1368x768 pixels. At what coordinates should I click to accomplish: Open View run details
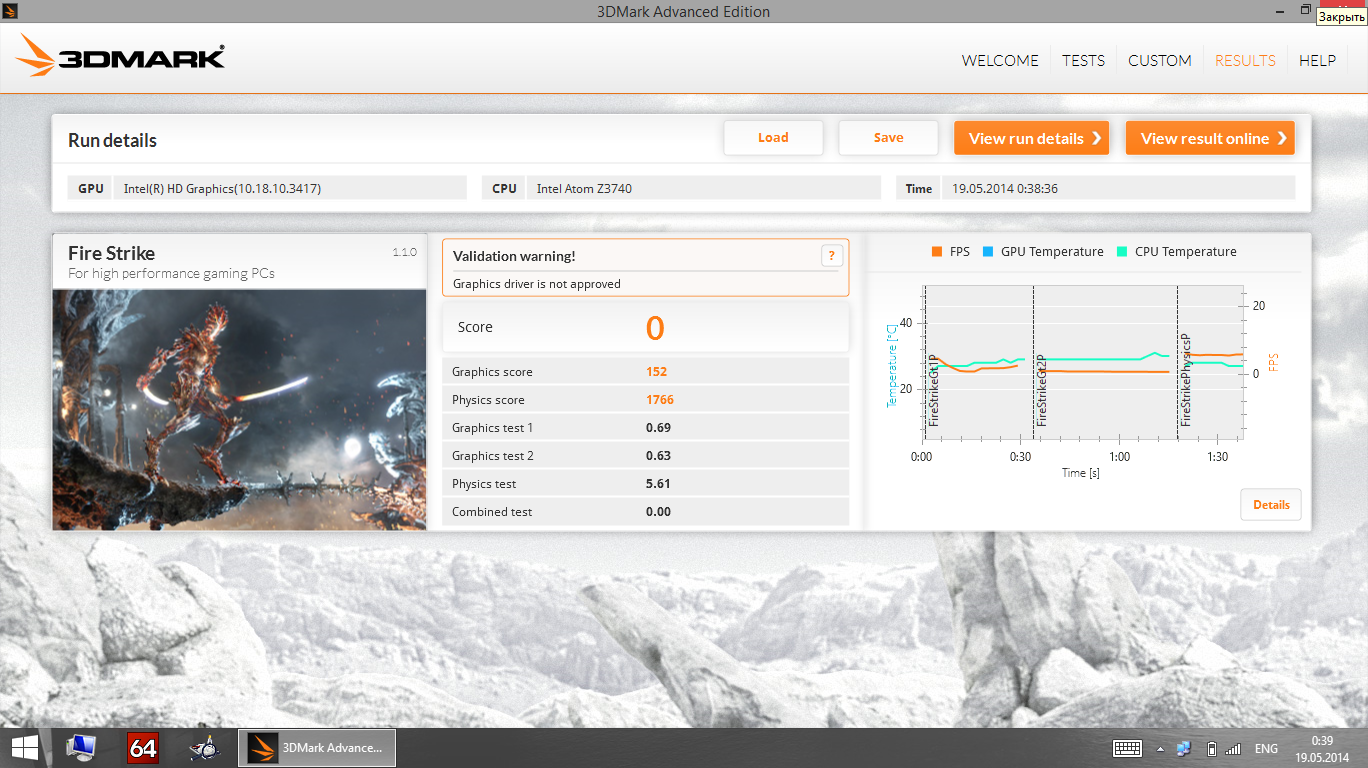point(1032,138)
